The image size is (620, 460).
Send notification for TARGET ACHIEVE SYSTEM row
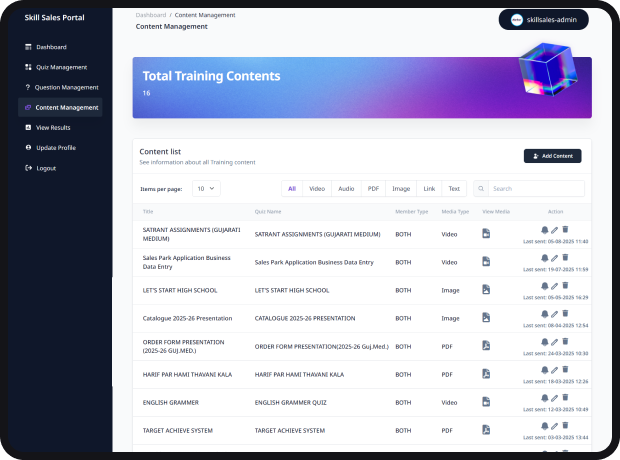coord(544,426)
